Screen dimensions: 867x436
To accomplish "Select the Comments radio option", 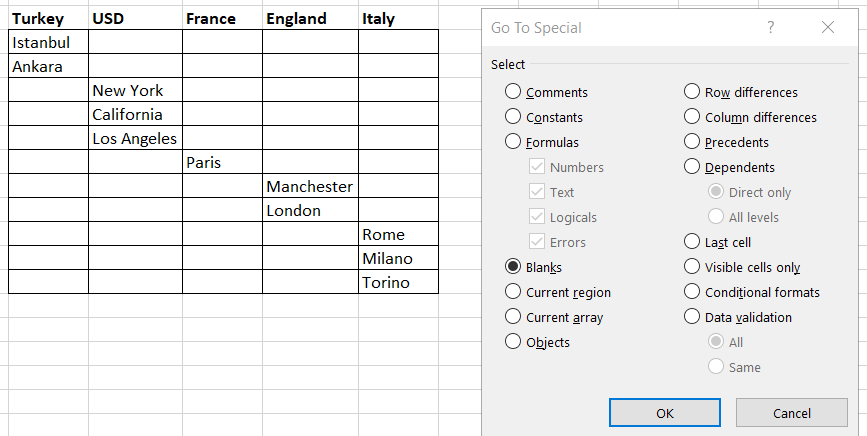I will 514,92.
